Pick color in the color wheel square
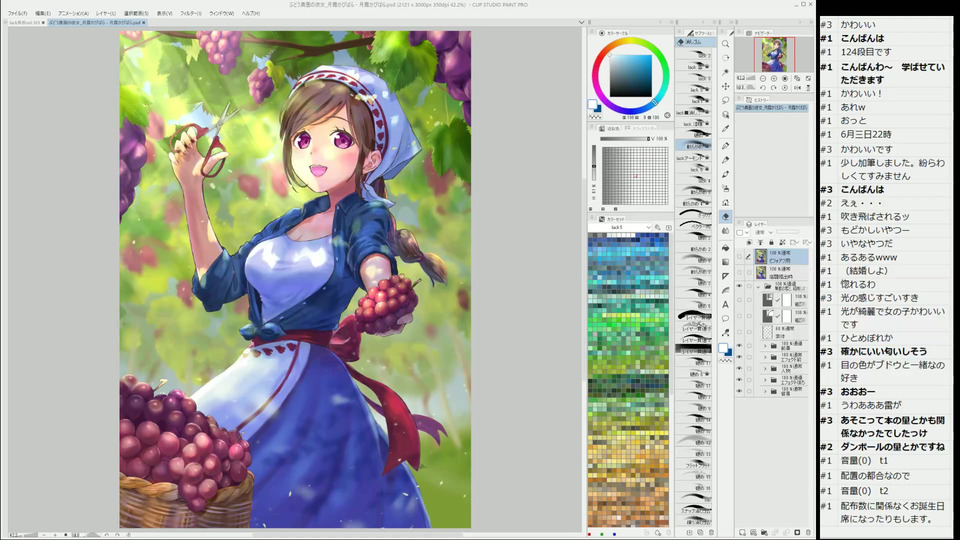The height and width of the screenshot is (540, 960). click(630, 76)
